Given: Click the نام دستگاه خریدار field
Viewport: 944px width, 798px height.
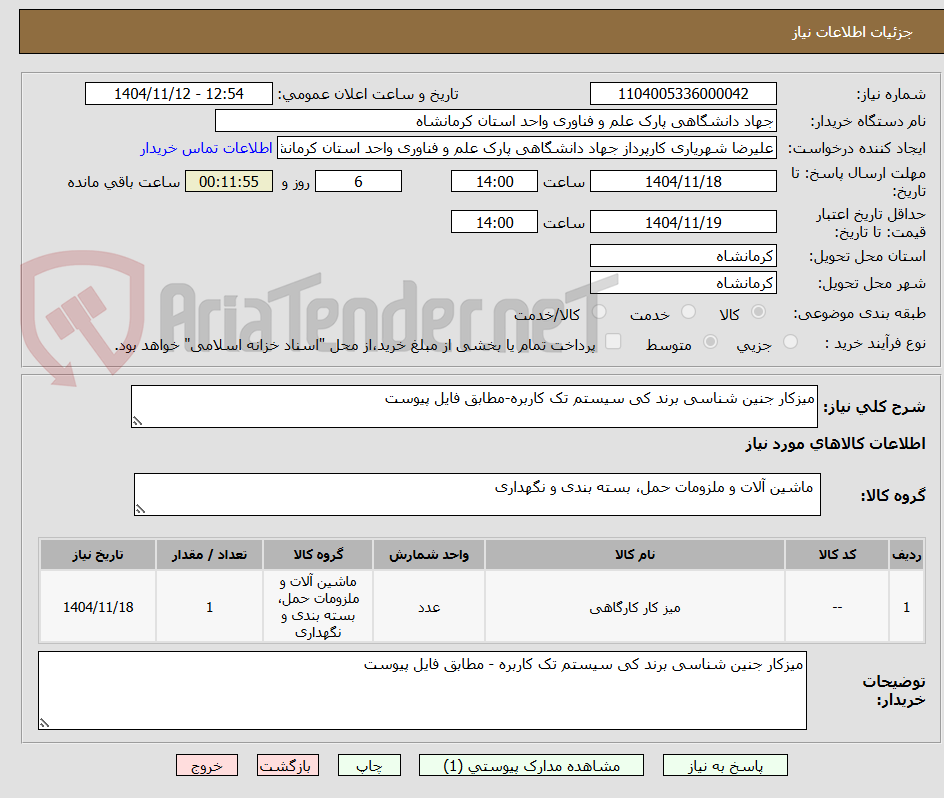Looking at the screenshot, I should pyautogui.click(x=495, y=121).
